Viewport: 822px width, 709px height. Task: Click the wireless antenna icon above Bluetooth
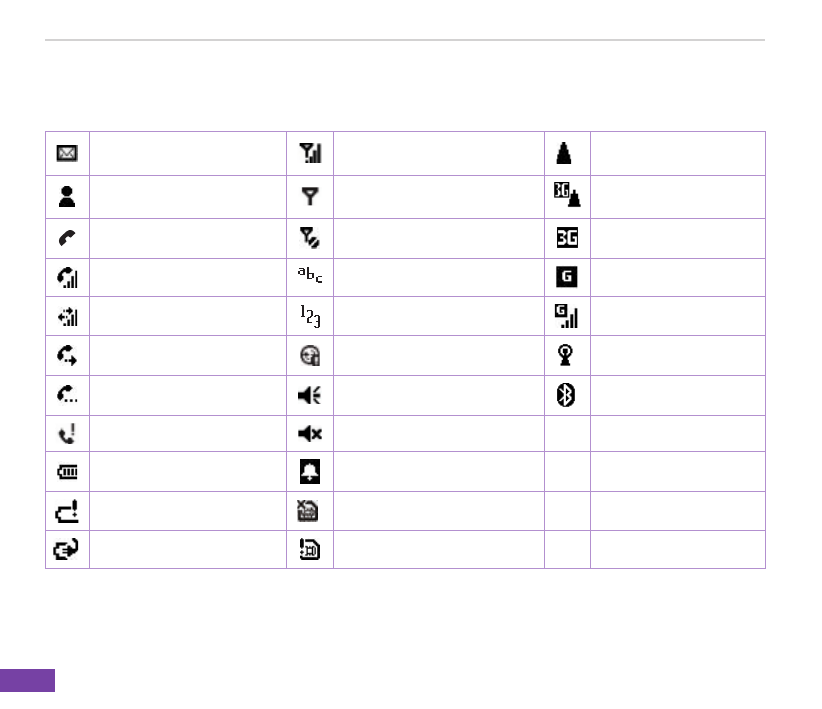[568, 357]
